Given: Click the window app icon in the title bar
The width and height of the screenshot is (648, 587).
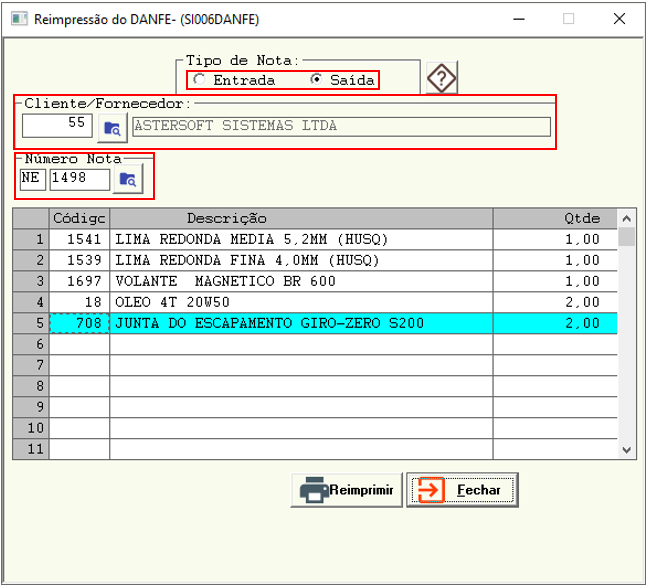Looking at the screenshot, I should tap(19, 19).
